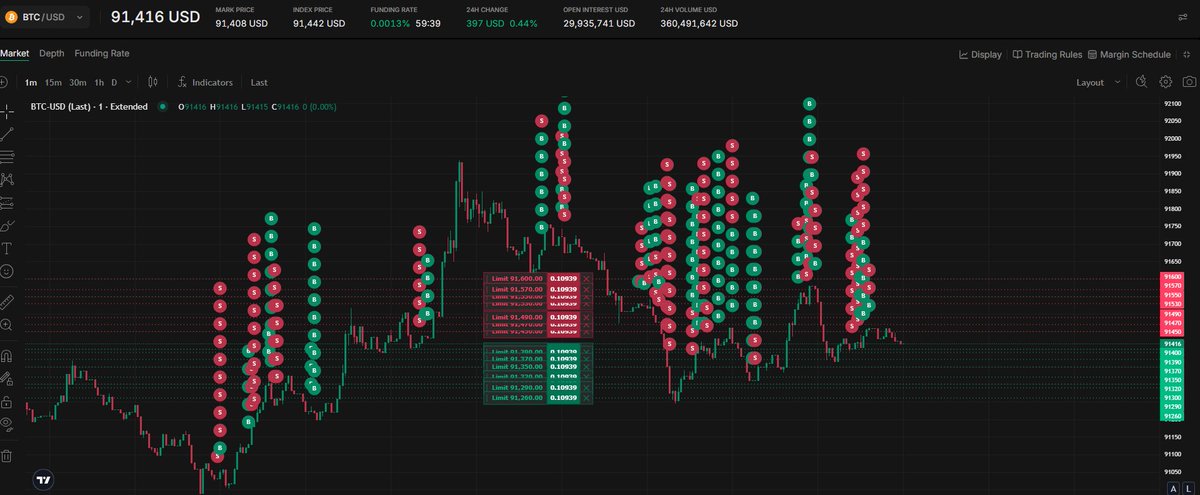This screenshot has width=1200, height=495.
Task: Click the Last price source button
Action: [259, 82]
